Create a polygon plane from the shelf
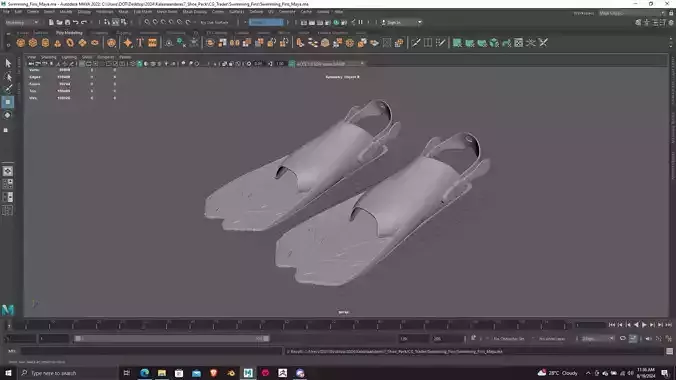The height and width of the screenshot is (380, 676). point(82,43)
